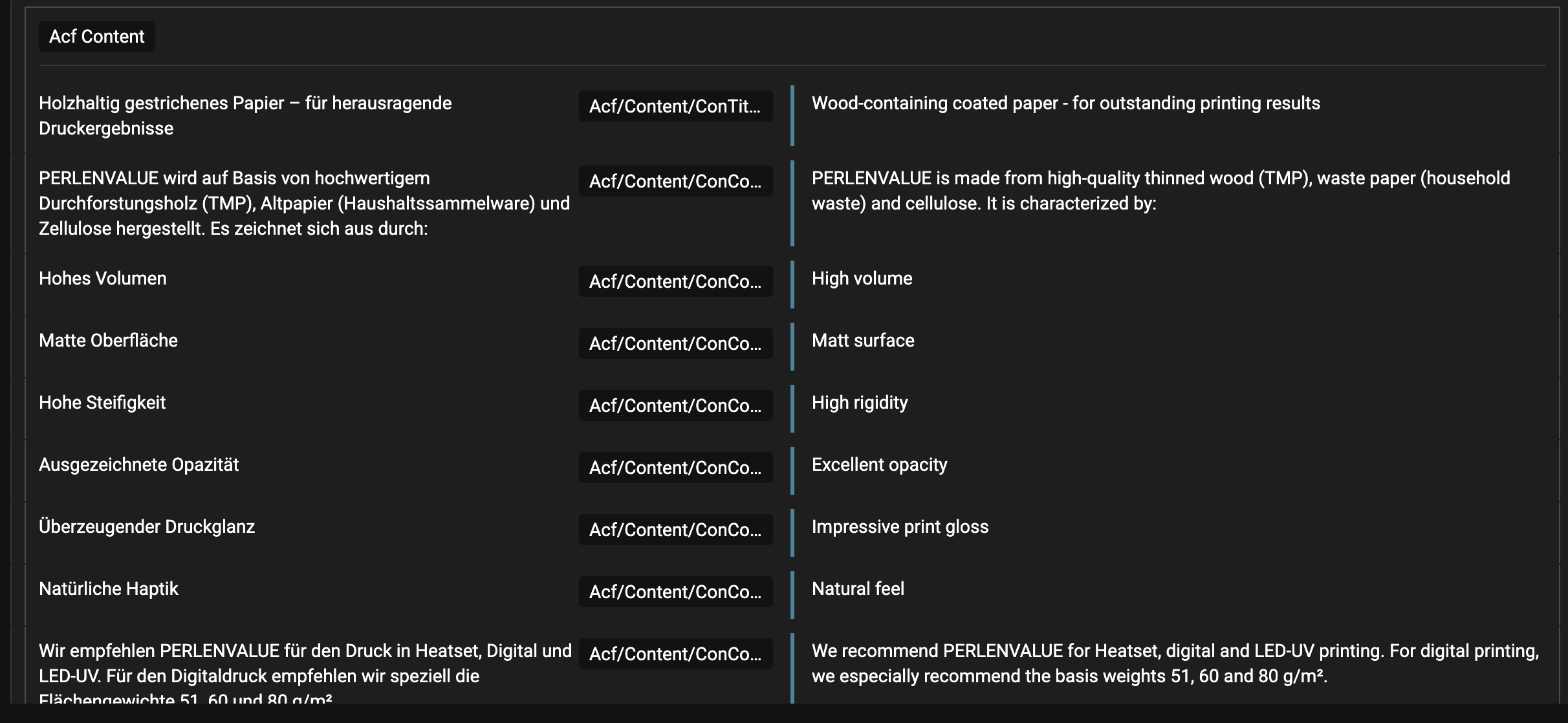
Task: Click Acf/Content/ConCo… tag beside the PERLENVALUE wird row
Action: click(675, 181)
